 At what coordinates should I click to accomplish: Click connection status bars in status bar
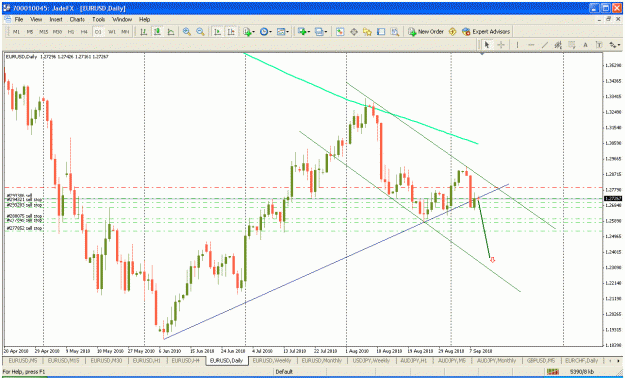click(x=553, y=372)
